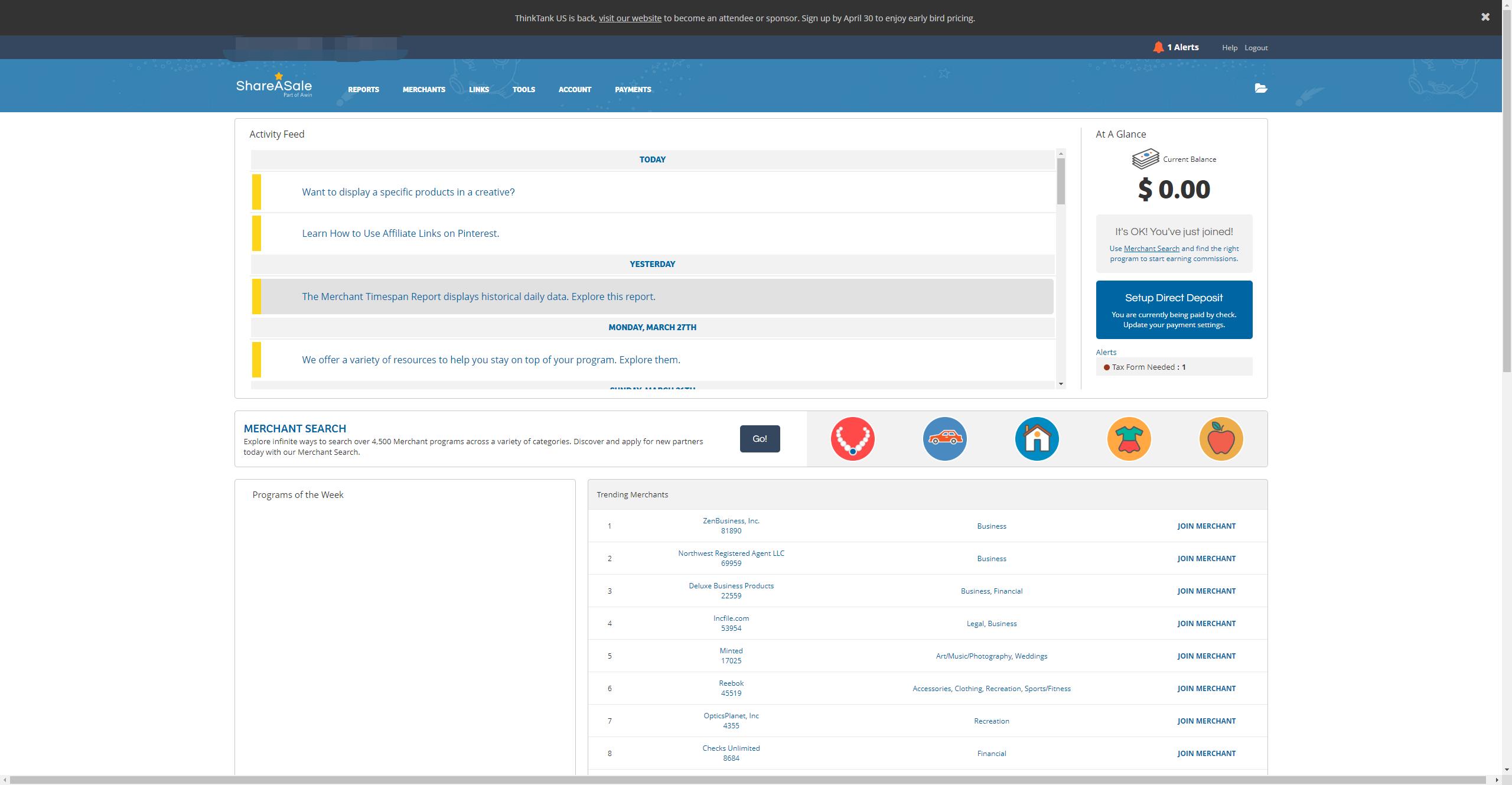Open Minted merchant name link

[731, 651]
